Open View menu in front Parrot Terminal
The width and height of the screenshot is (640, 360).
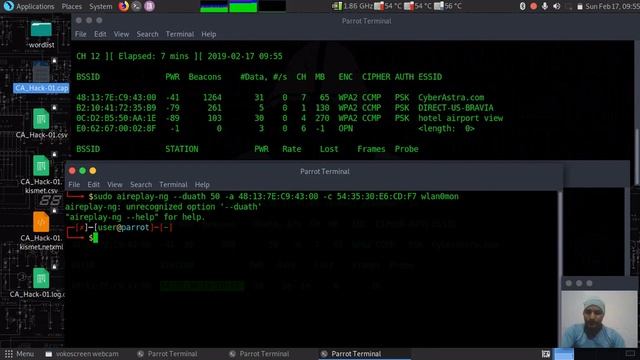coord(115,184)
